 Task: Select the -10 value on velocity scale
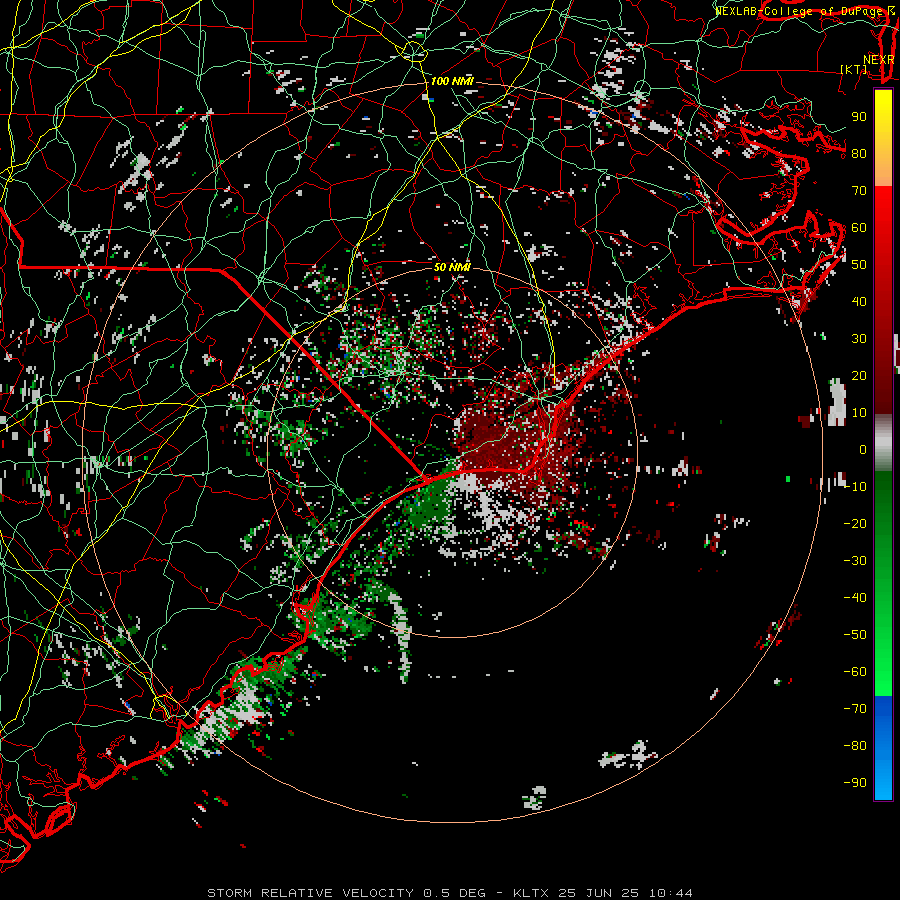point(855,487)
